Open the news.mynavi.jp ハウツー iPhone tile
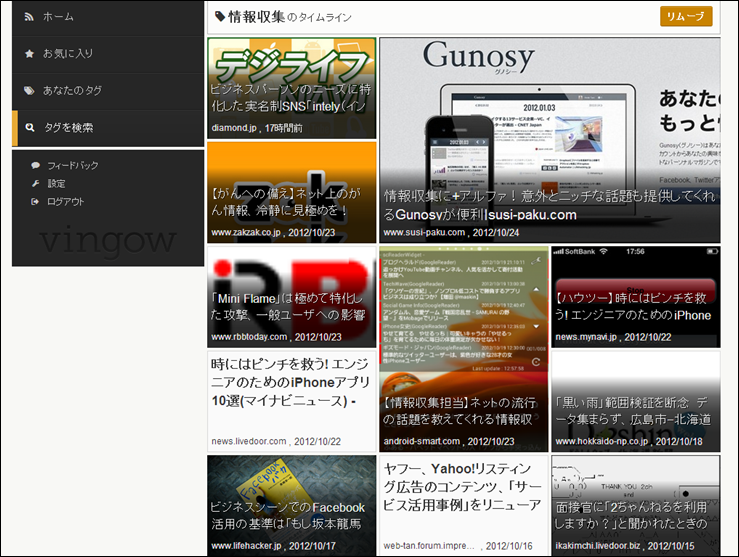Image resolution: width=739 pixels, height=557 pixels. point(636,297)
